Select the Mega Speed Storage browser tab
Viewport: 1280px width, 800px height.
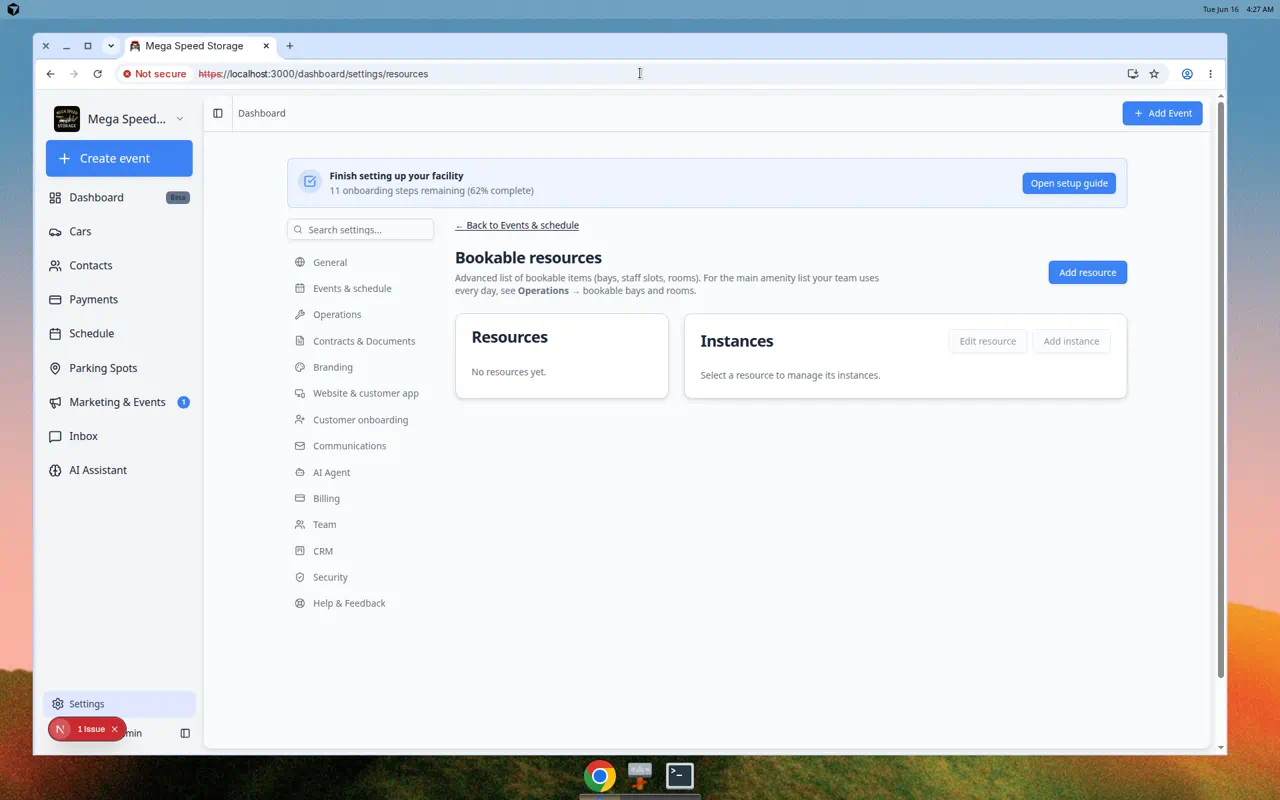[200, 46]
